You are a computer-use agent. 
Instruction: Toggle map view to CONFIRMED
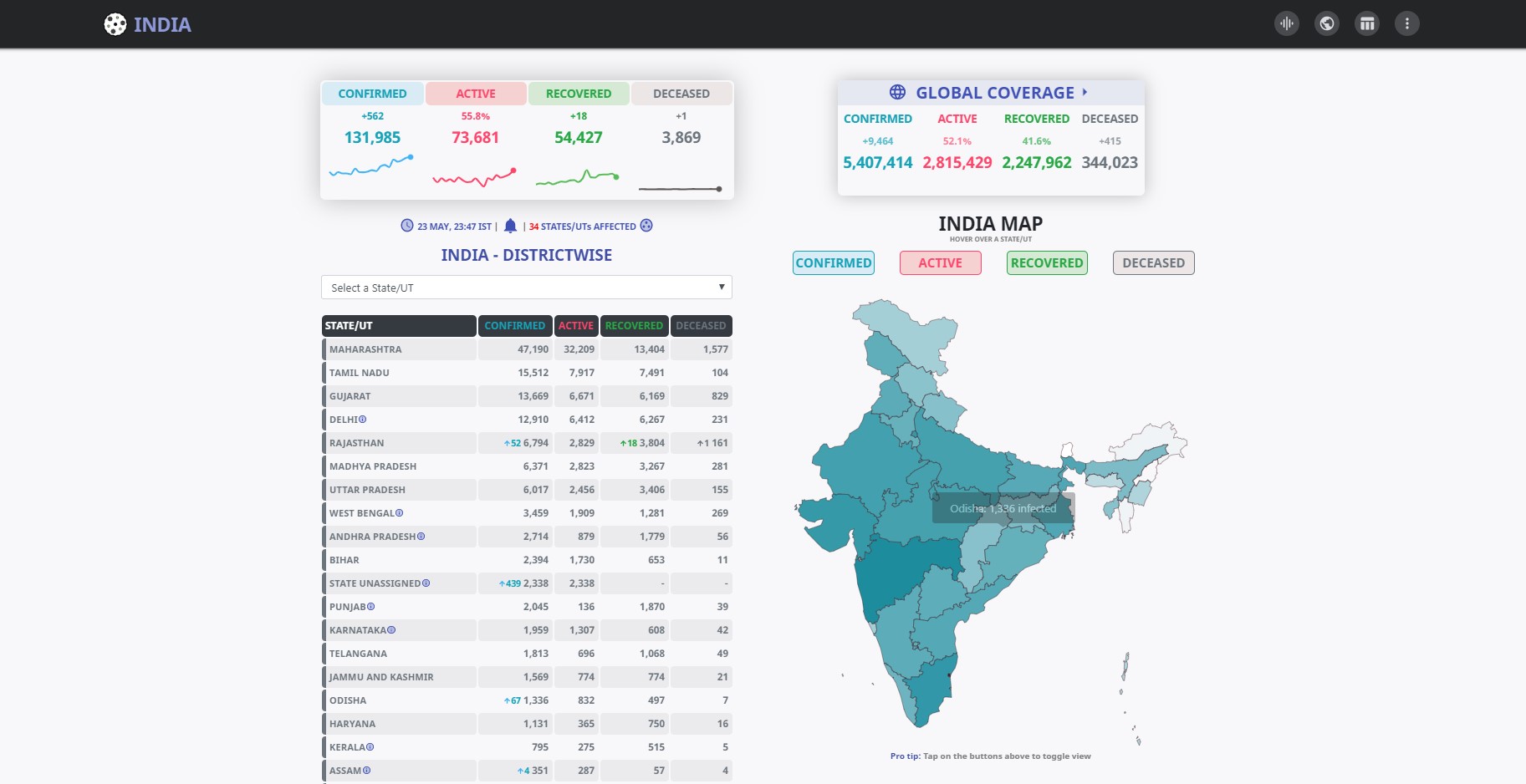click(x=834, y=262)
